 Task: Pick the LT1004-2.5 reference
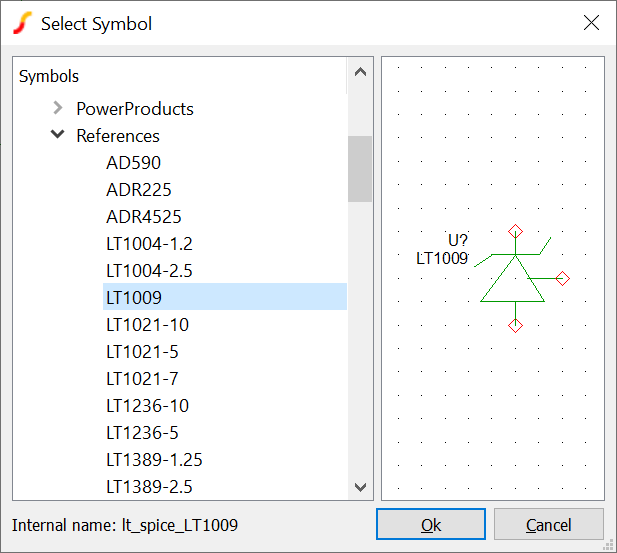click(149, 270)
